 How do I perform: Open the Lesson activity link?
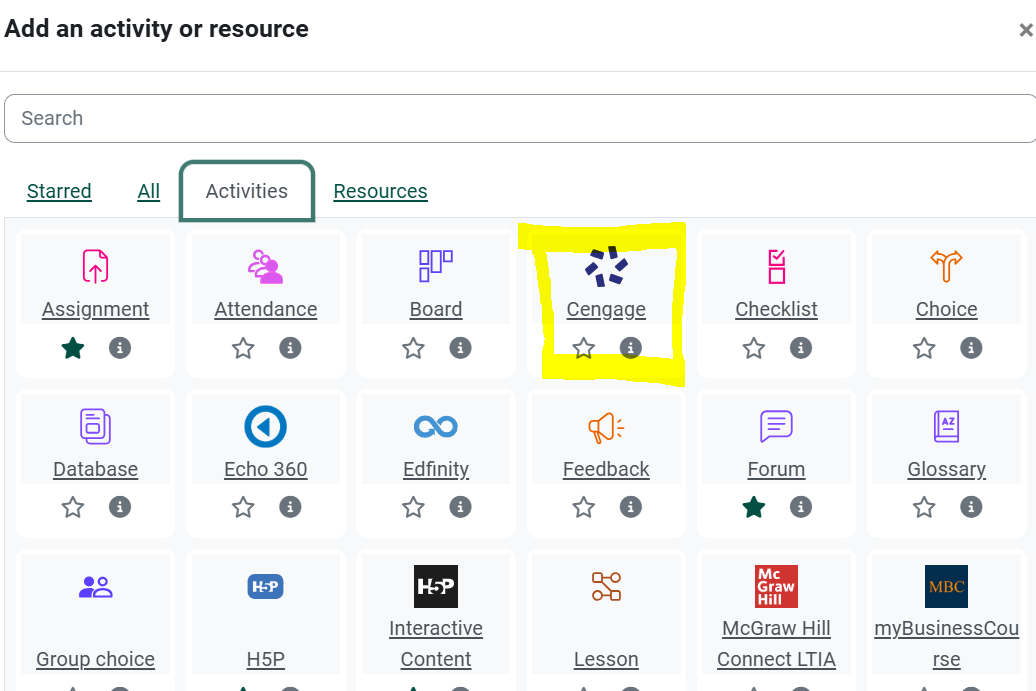click(x=606, y=659)
